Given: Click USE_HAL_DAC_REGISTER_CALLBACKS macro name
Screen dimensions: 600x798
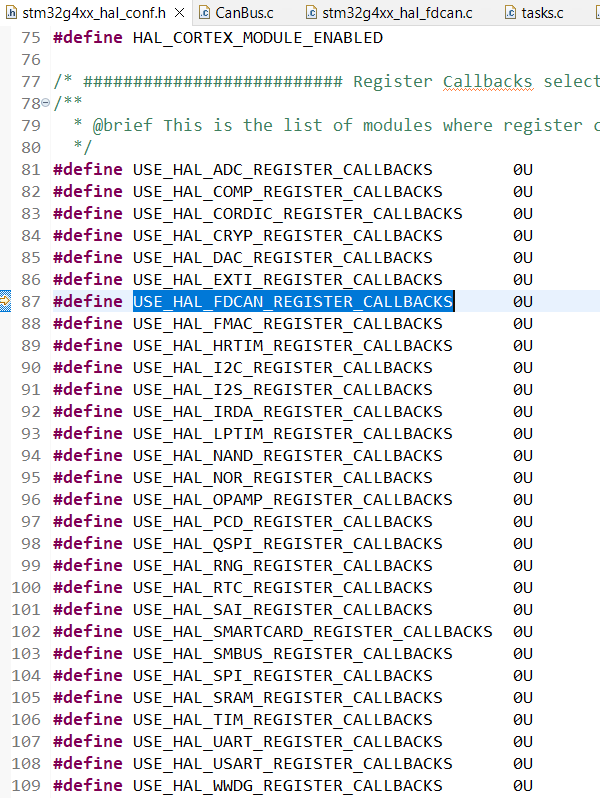Looking at the screenshot, I should click(282, 258).
